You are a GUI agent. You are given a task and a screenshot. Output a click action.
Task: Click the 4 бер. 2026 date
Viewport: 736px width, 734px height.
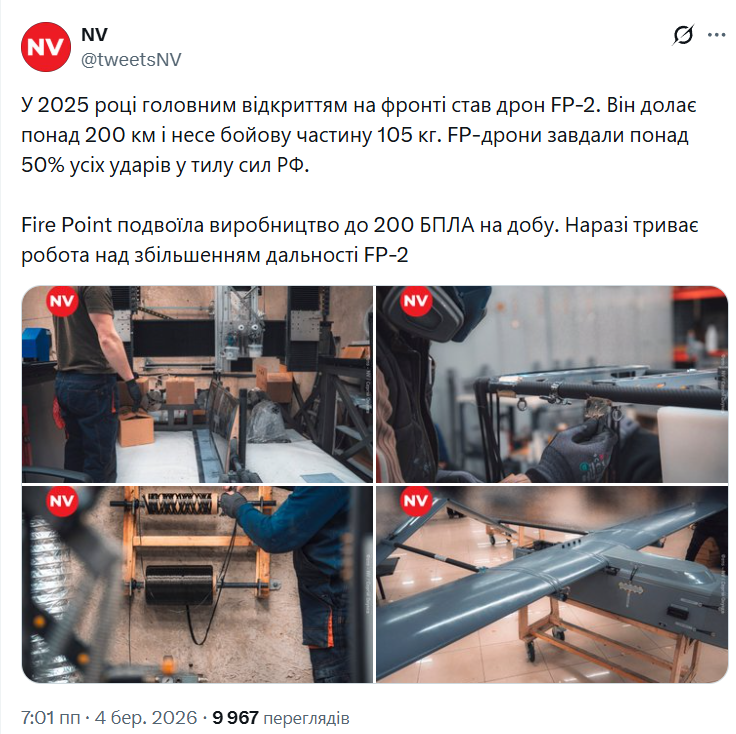point(146,718)
